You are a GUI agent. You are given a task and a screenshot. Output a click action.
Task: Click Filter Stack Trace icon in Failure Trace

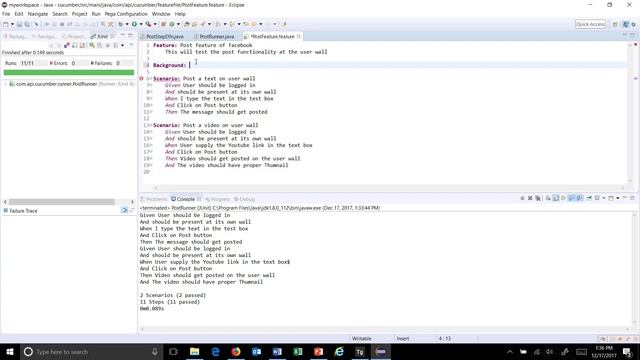(x=124, y=210)
